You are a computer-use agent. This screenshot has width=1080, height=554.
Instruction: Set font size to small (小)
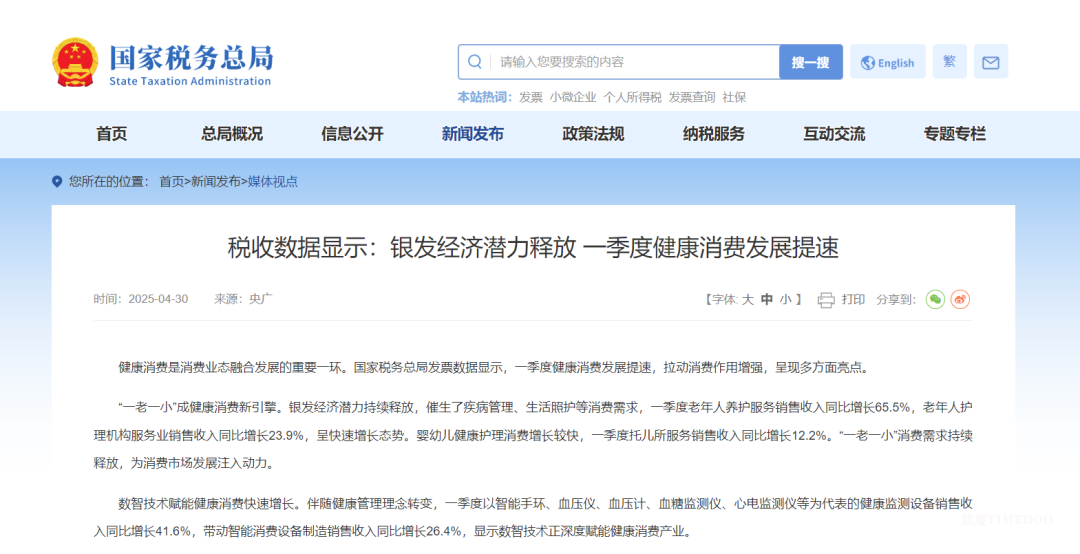point(785,300)
